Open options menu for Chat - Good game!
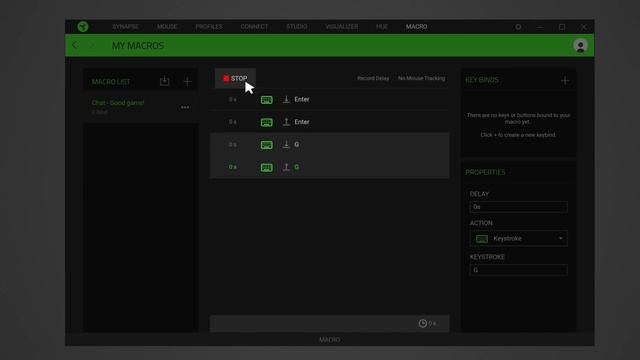Screen dimensions: 640x360 (185, 107)
